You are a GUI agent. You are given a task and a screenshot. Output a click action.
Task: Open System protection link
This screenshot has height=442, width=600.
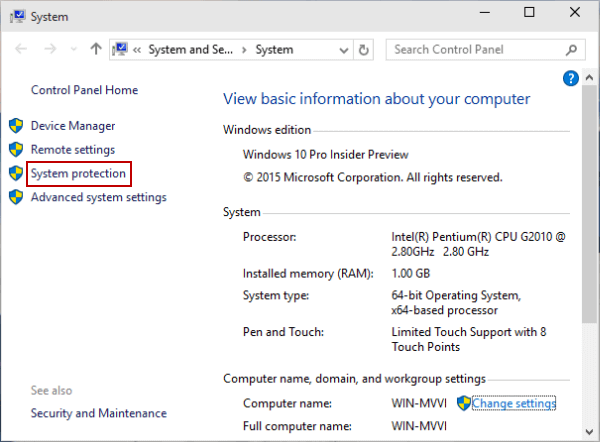click(x=78, y=173)
